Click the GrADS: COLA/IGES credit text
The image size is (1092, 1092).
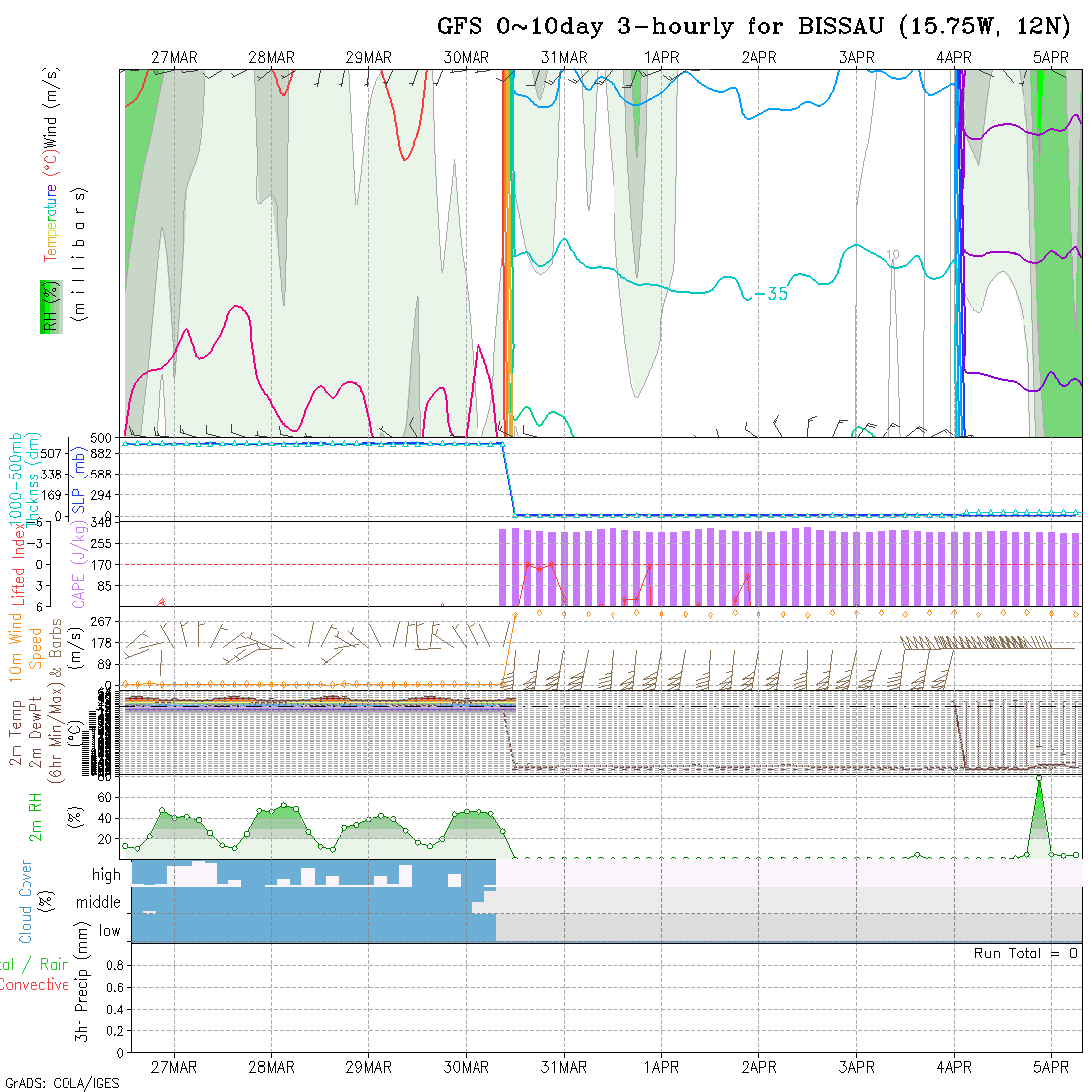tap(62, 1083)
